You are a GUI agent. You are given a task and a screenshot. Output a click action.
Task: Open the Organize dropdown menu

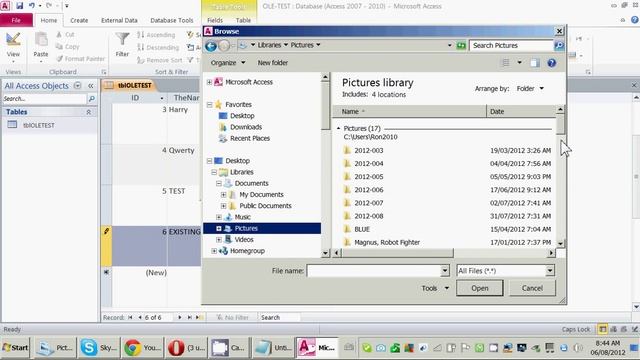point(228,63)
